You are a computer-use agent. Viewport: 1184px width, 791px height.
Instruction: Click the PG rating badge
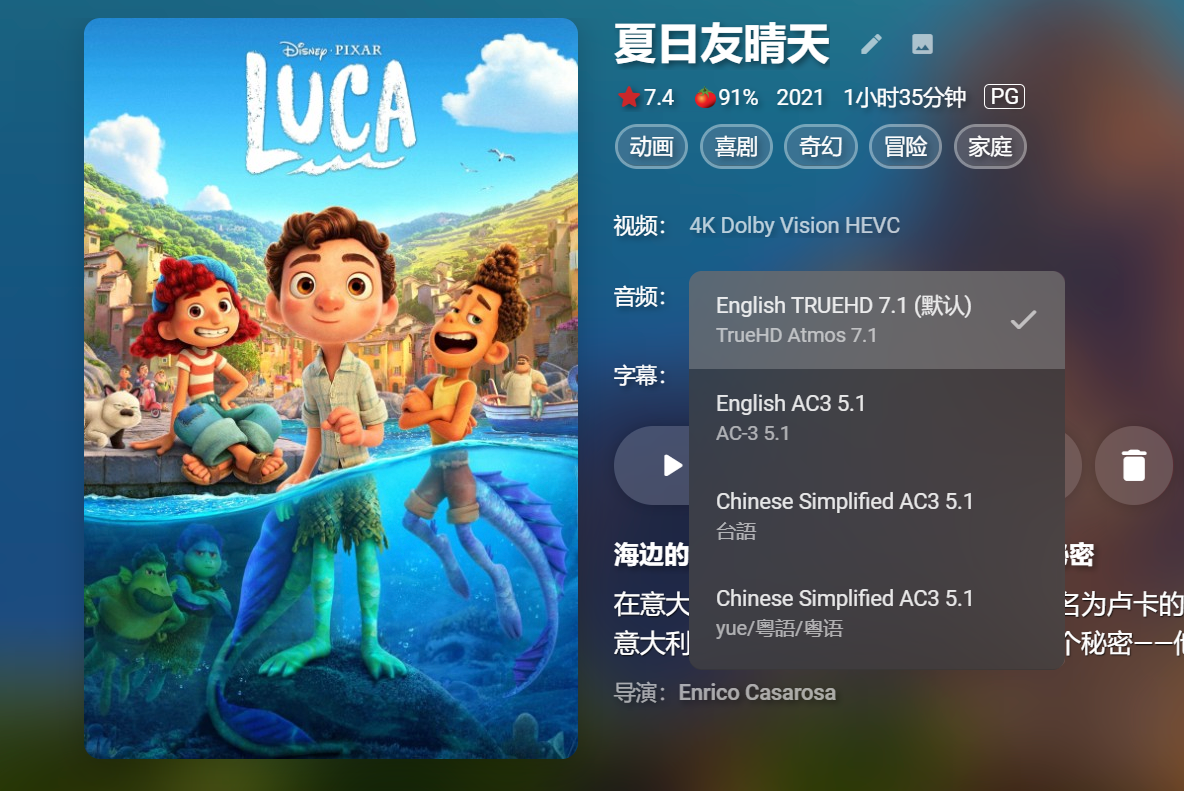1004,97
